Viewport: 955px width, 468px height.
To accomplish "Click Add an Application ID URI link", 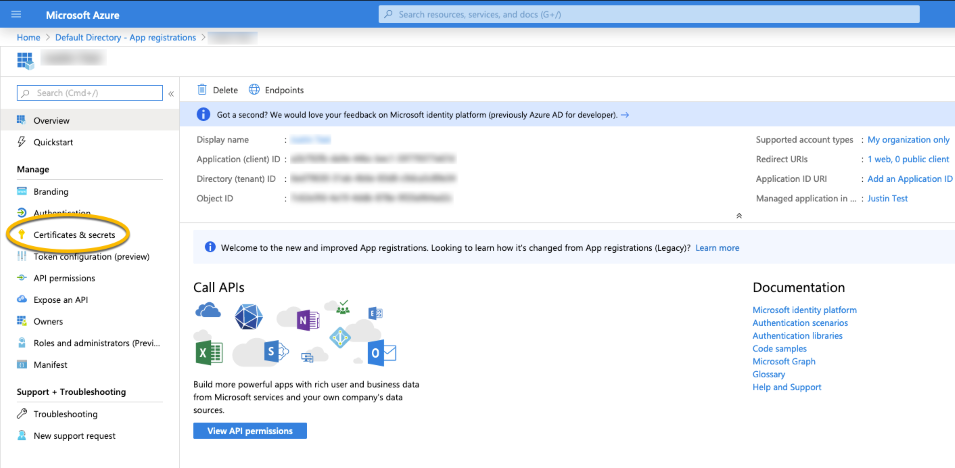I will (910, 179).
